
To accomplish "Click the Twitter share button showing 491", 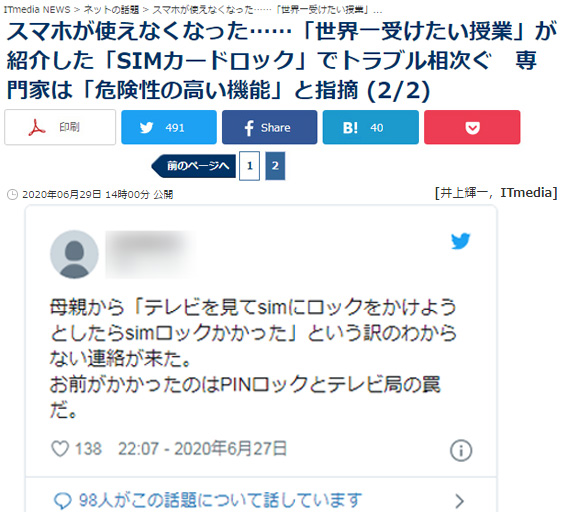I will [x=169, y=127].
